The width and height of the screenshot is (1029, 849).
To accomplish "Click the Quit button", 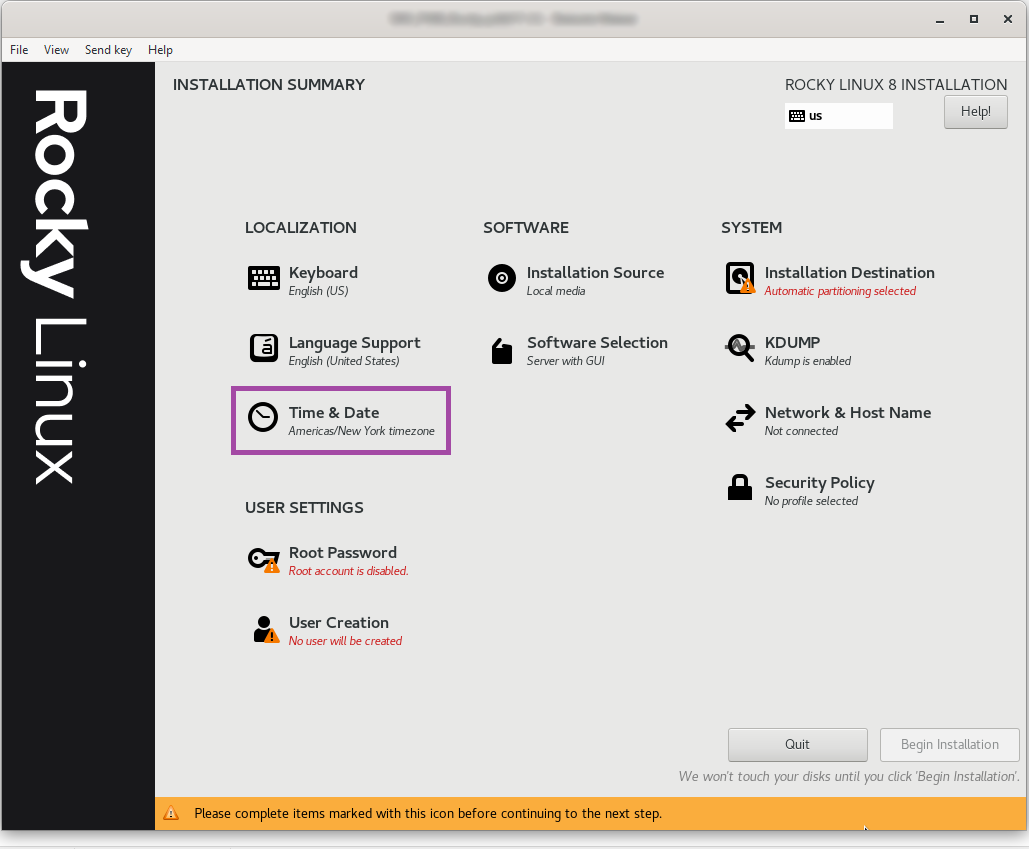I will [x=797, y=745].
